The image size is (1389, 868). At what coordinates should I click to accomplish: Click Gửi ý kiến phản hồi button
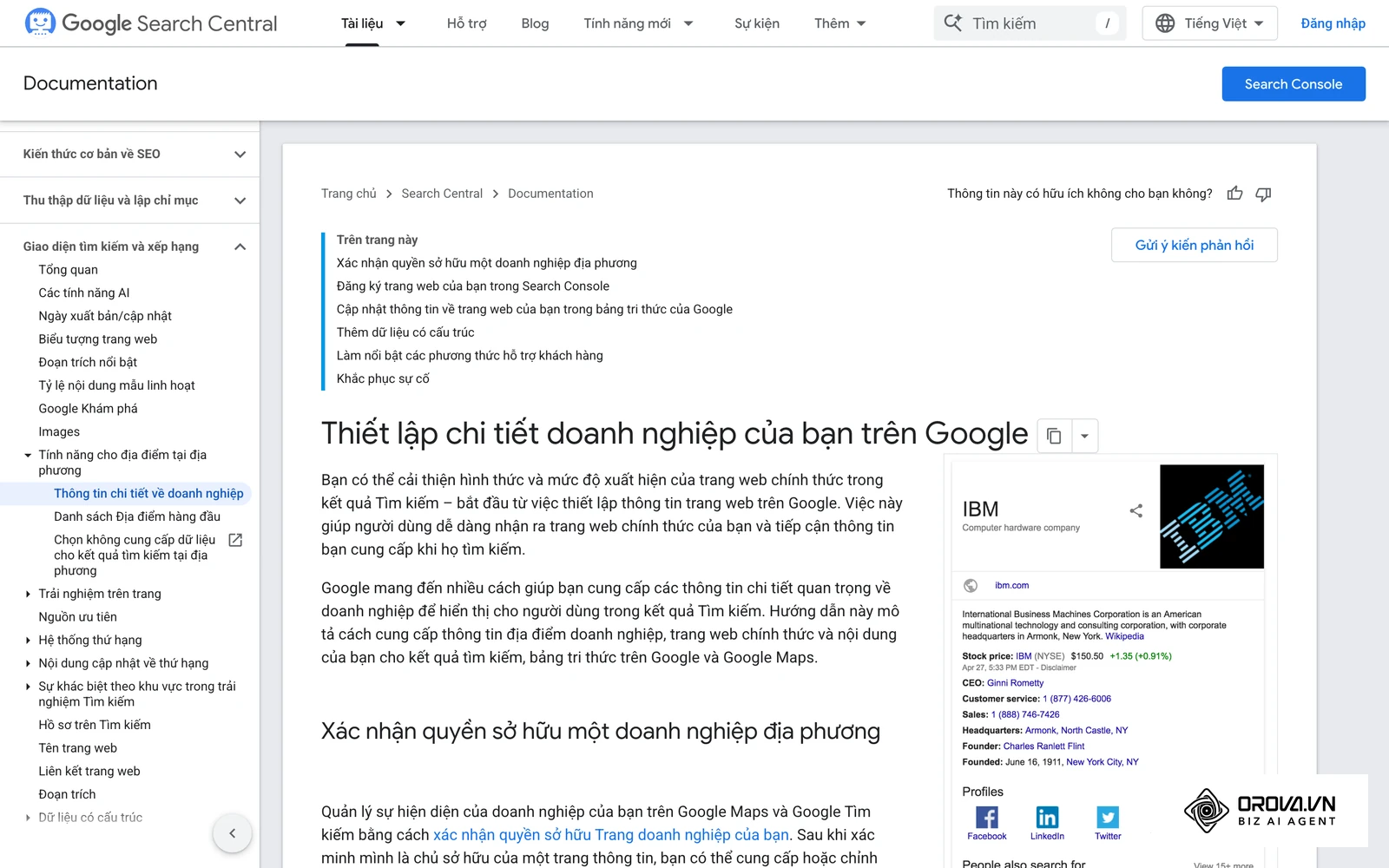[x=1195, y=245]
